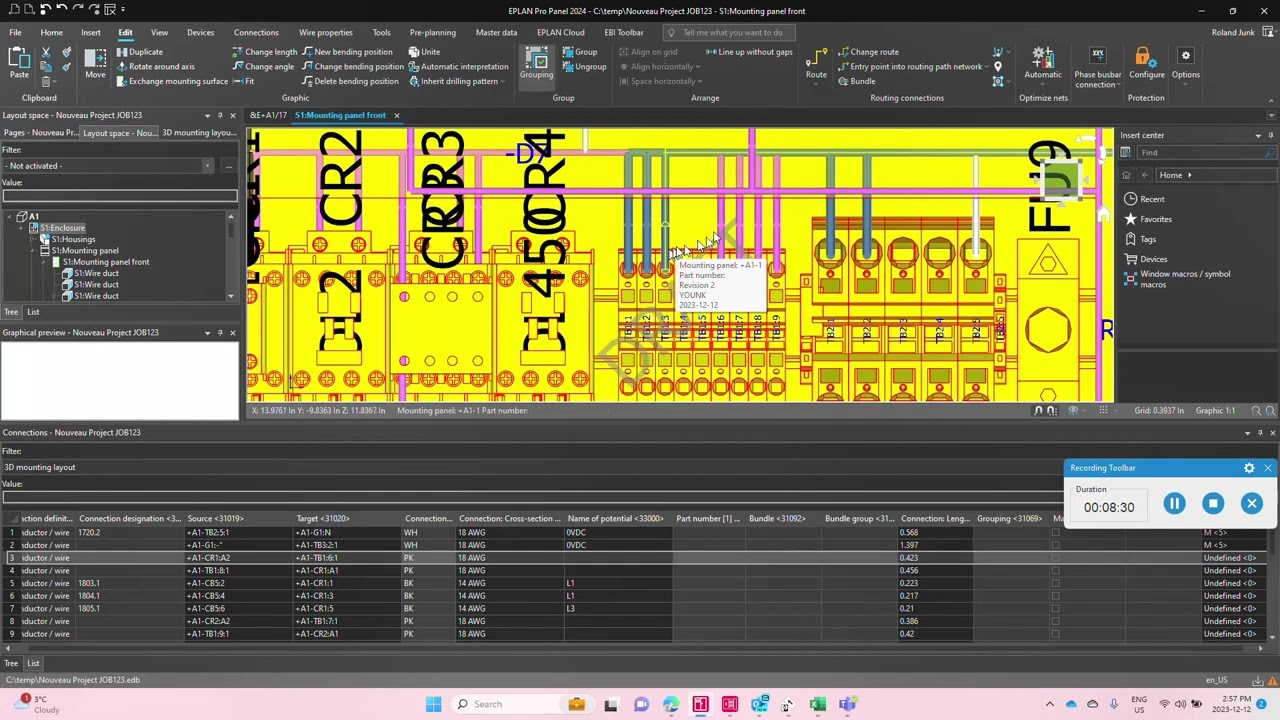Open Recording Toolbar settings gear
This screenshot has height=720, width=1280.
tap(1249, 468)
